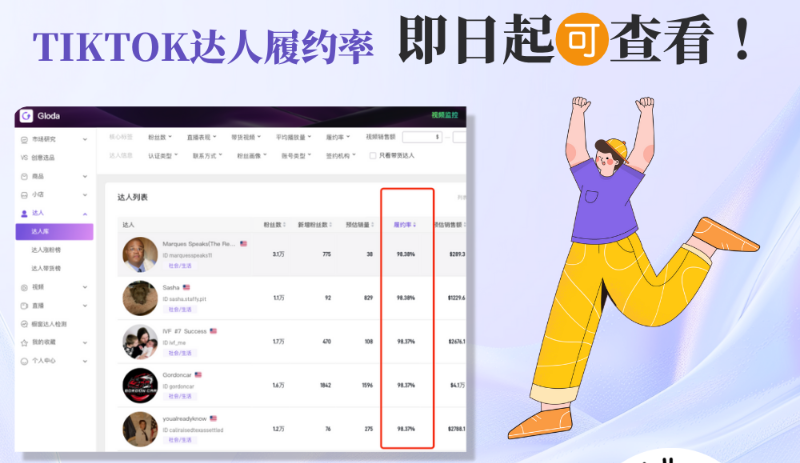
Task: Click the 个人中心 face icon
Action: (24, 361)
